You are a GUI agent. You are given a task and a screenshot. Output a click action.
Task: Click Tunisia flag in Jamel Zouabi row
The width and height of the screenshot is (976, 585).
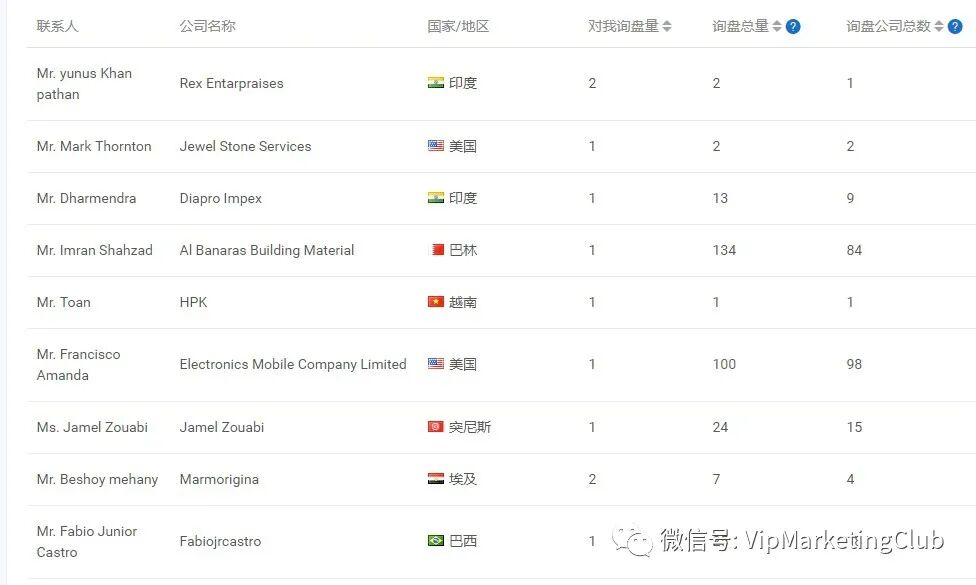tap(436, 427)
